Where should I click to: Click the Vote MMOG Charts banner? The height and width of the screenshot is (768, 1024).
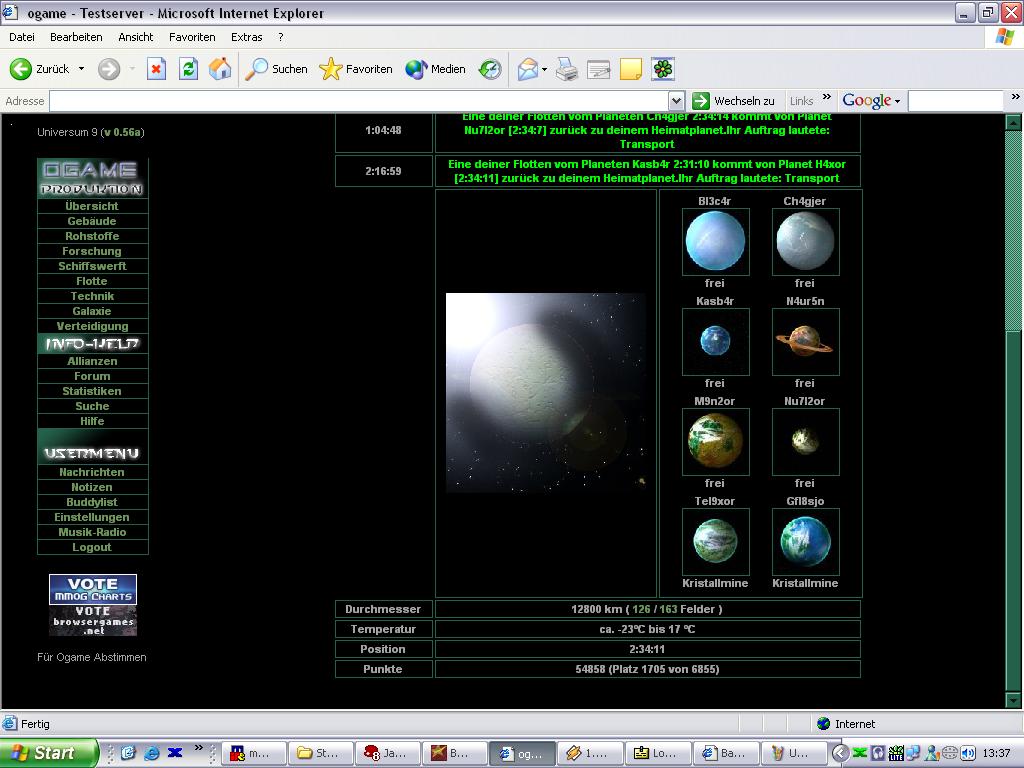[x=93, y=589]
